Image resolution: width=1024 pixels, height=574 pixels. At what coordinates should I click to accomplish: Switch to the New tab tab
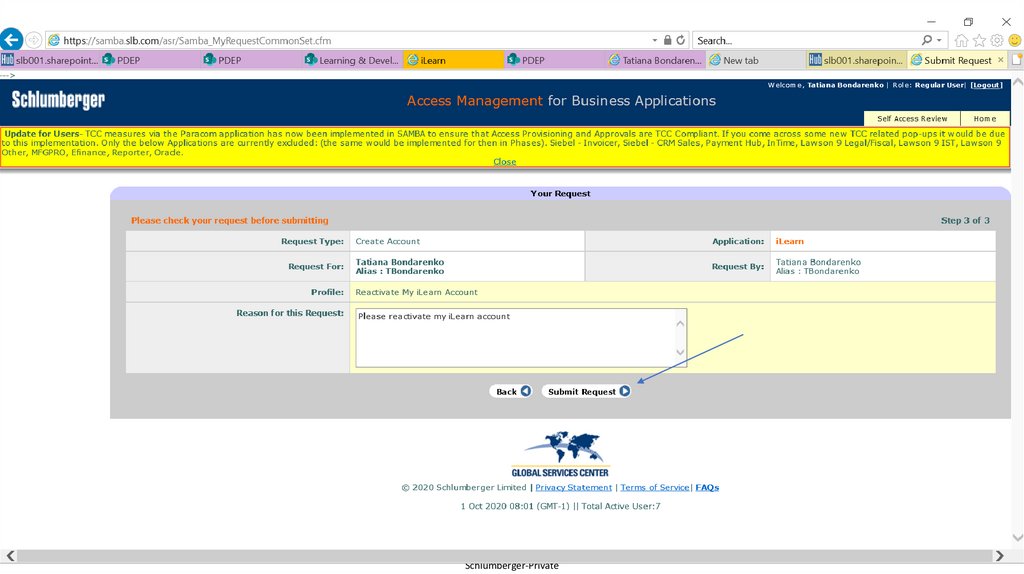click(x=756, y=60)
